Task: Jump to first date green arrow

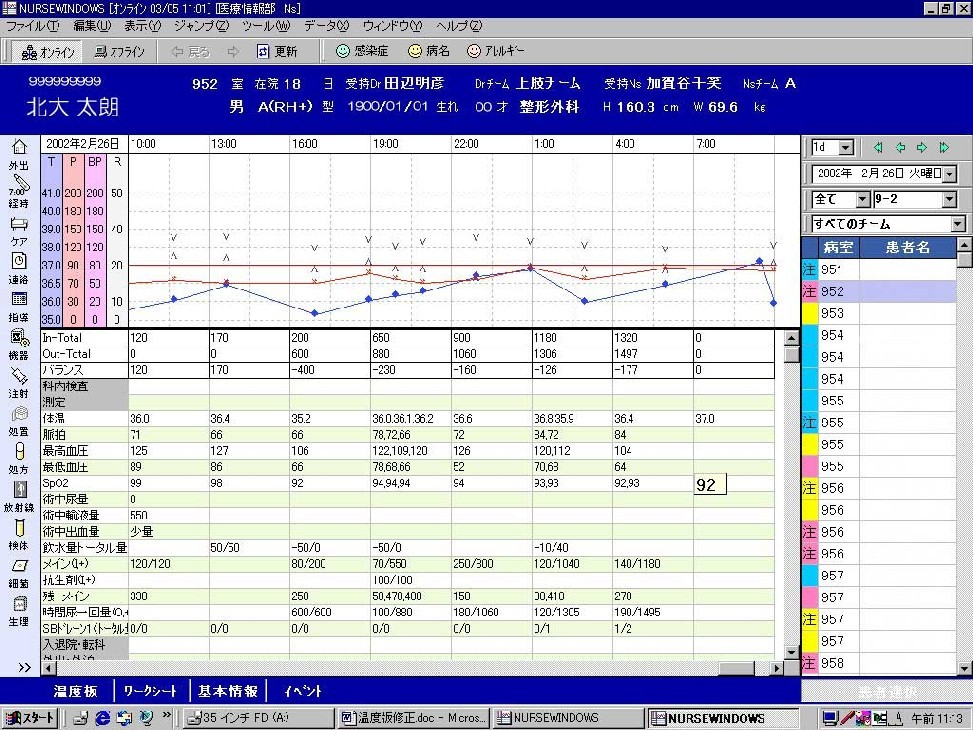Action: coord(877,147)
